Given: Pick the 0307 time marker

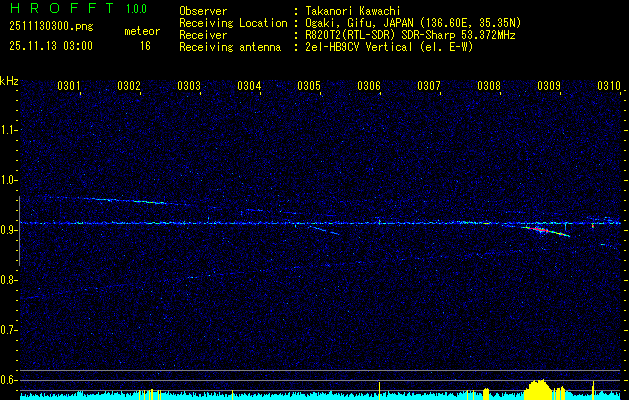Looking at the screenshot, I should click(429, 86).
